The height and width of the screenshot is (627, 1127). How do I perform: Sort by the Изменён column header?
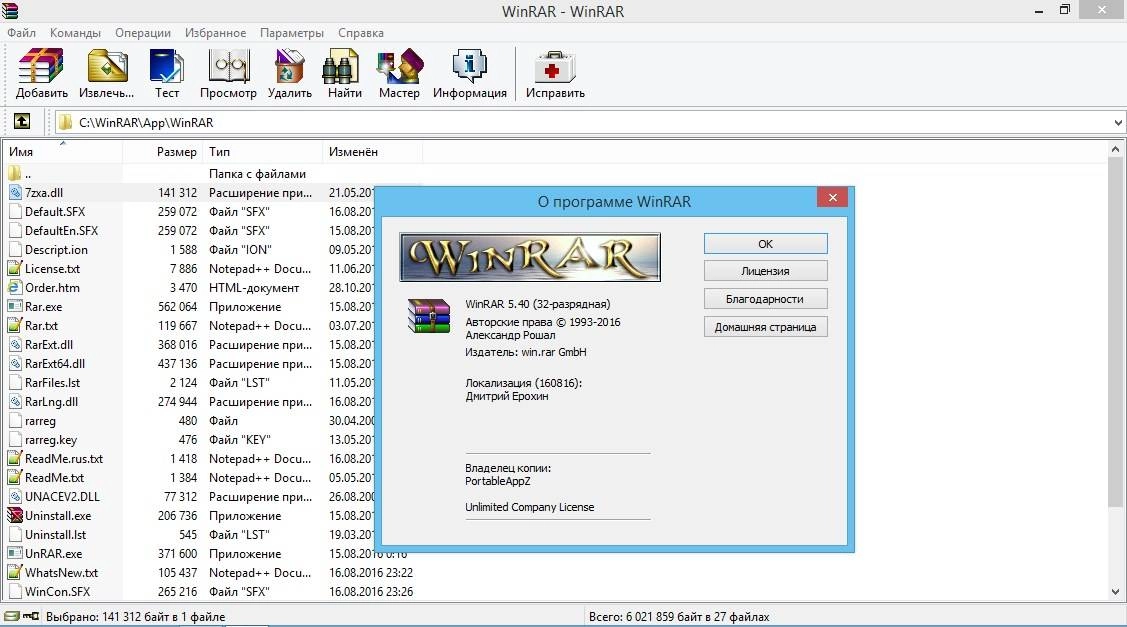372,152
